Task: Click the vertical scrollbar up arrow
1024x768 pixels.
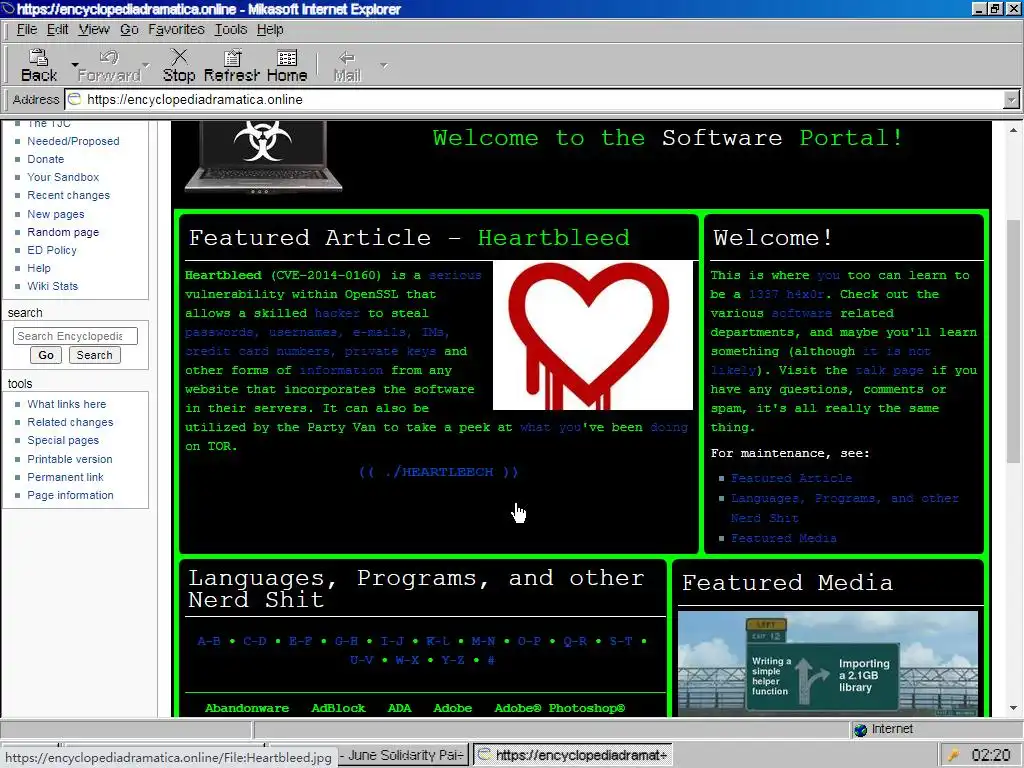Action: [x=1014, y=130]
